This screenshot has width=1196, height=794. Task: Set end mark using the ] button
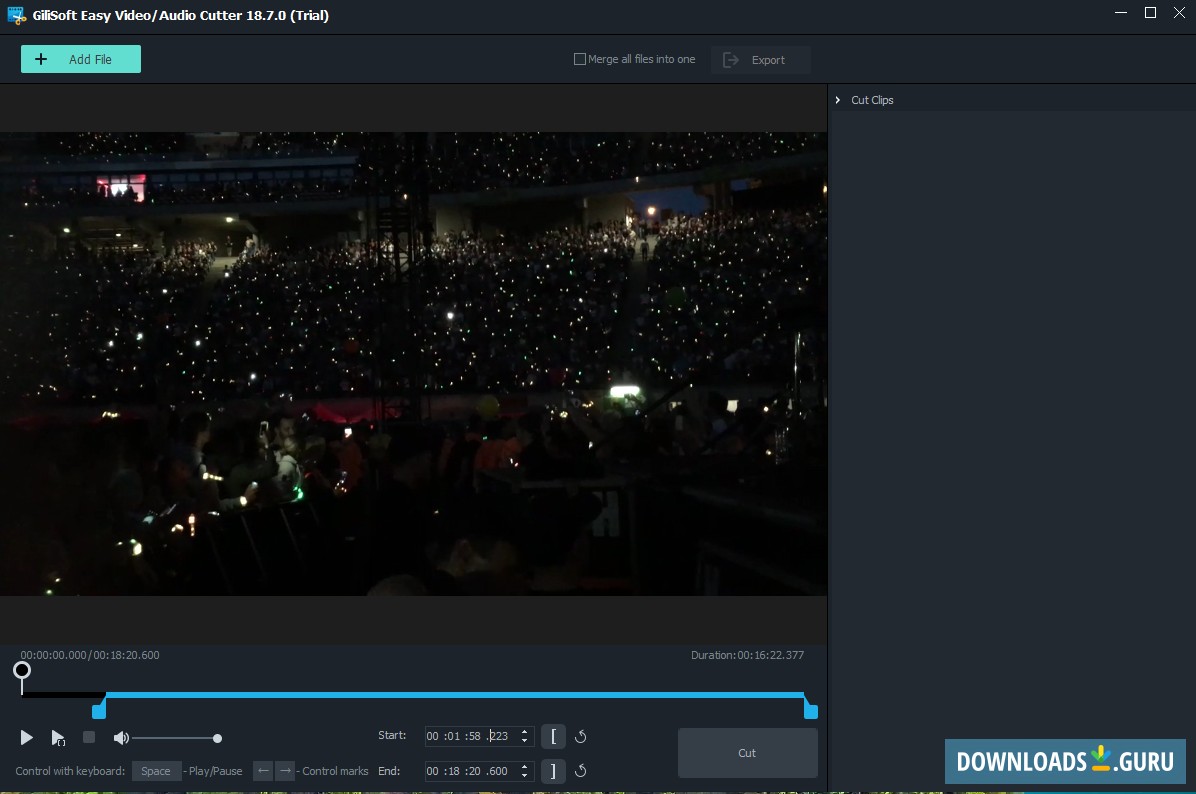coord(553,771)
